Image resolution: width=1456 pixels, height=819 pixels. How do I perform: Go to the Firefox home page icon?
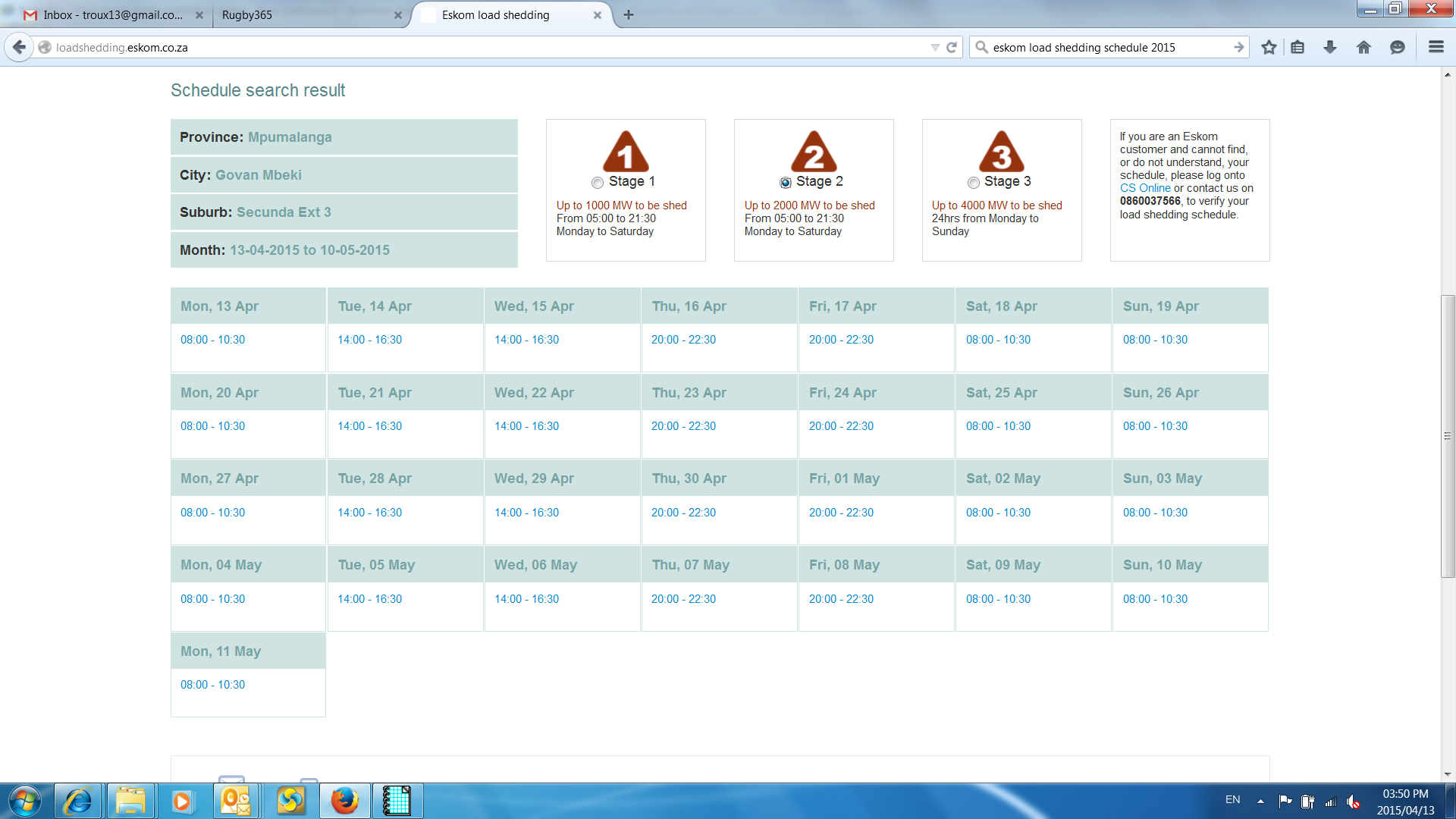coord(1363,47)
